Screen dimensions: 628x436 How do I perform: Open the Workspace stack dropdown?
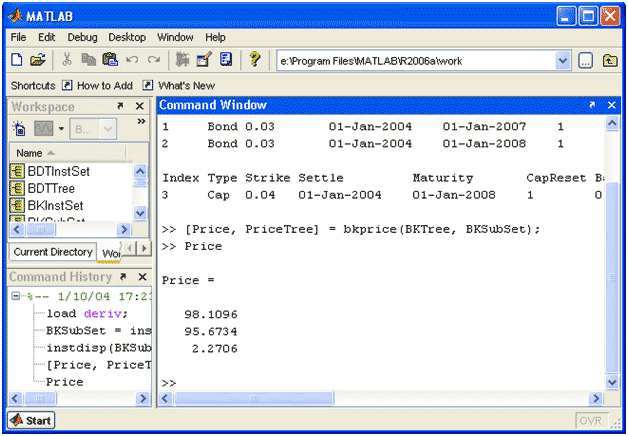(93, 129)
